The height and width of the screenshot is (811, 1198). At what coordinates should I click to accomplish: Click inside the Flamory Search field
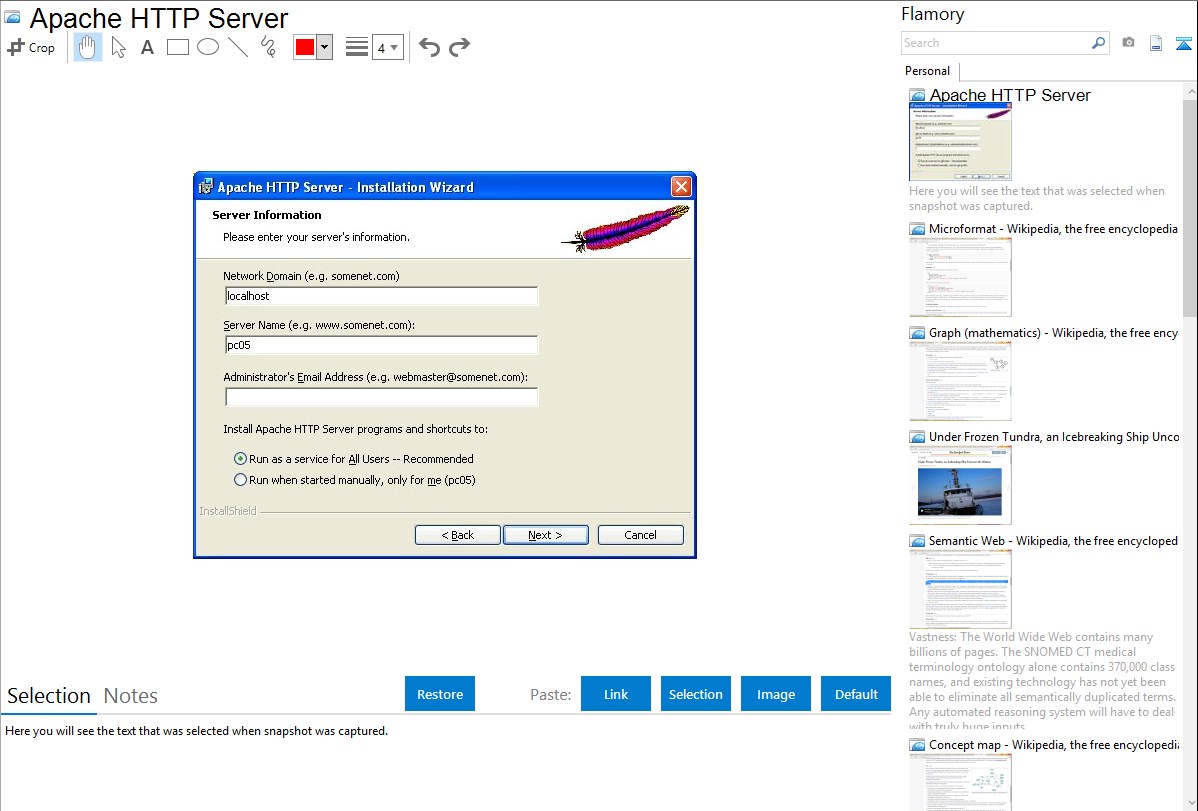coord(996,43)
